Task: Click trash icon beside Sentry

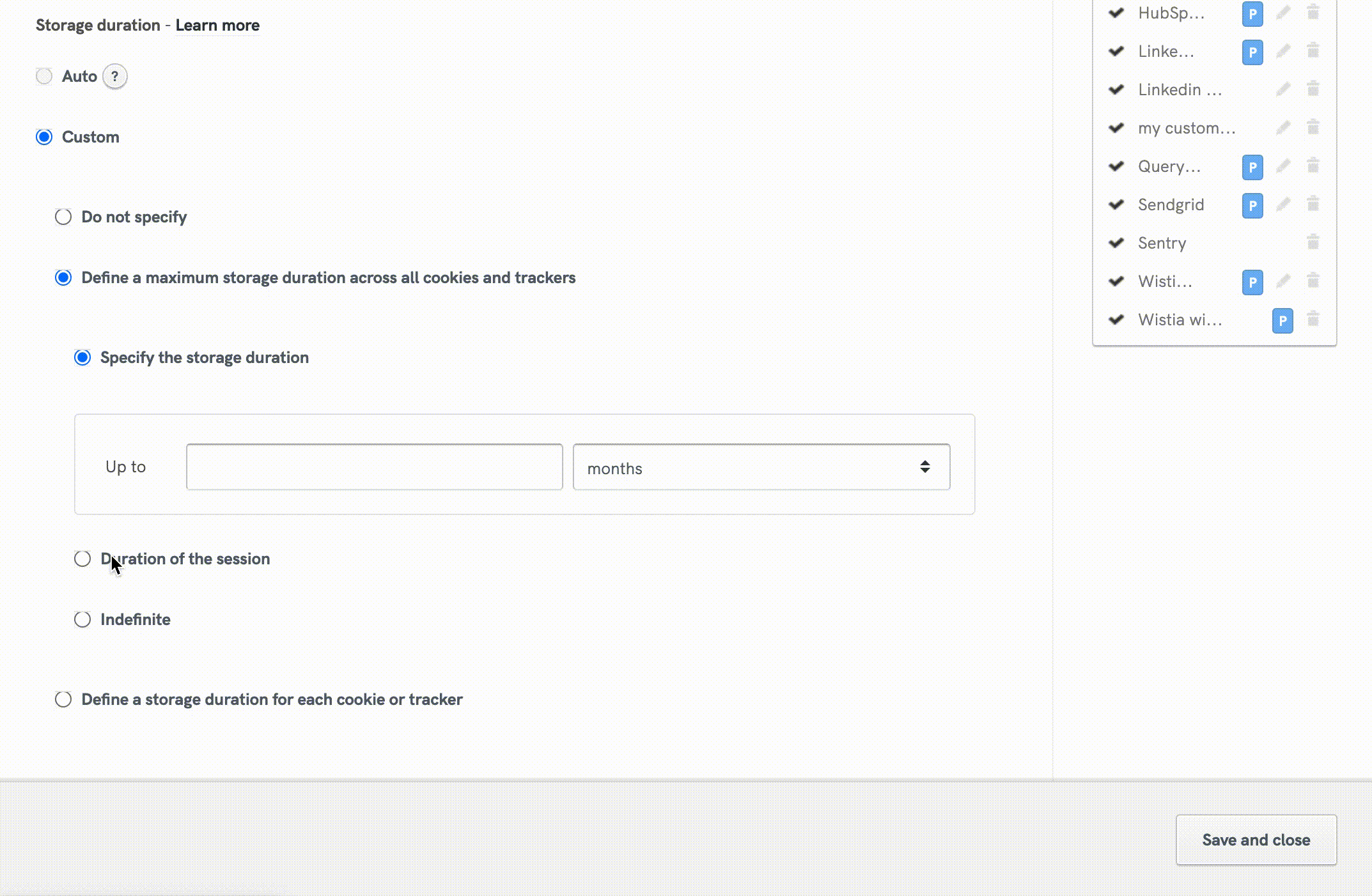Action: point(1313,243)
